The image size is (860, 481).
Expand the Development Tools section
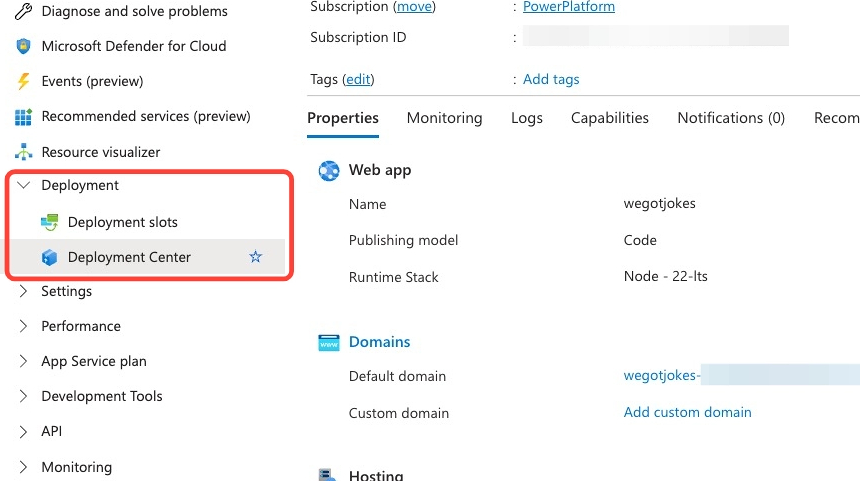coord(24,397)
